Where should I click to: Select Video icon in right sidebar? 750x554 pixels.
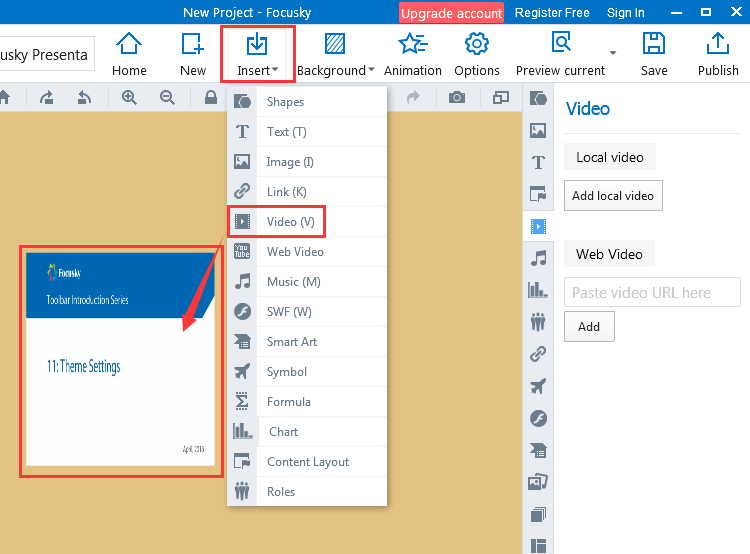tap(538, 226)
